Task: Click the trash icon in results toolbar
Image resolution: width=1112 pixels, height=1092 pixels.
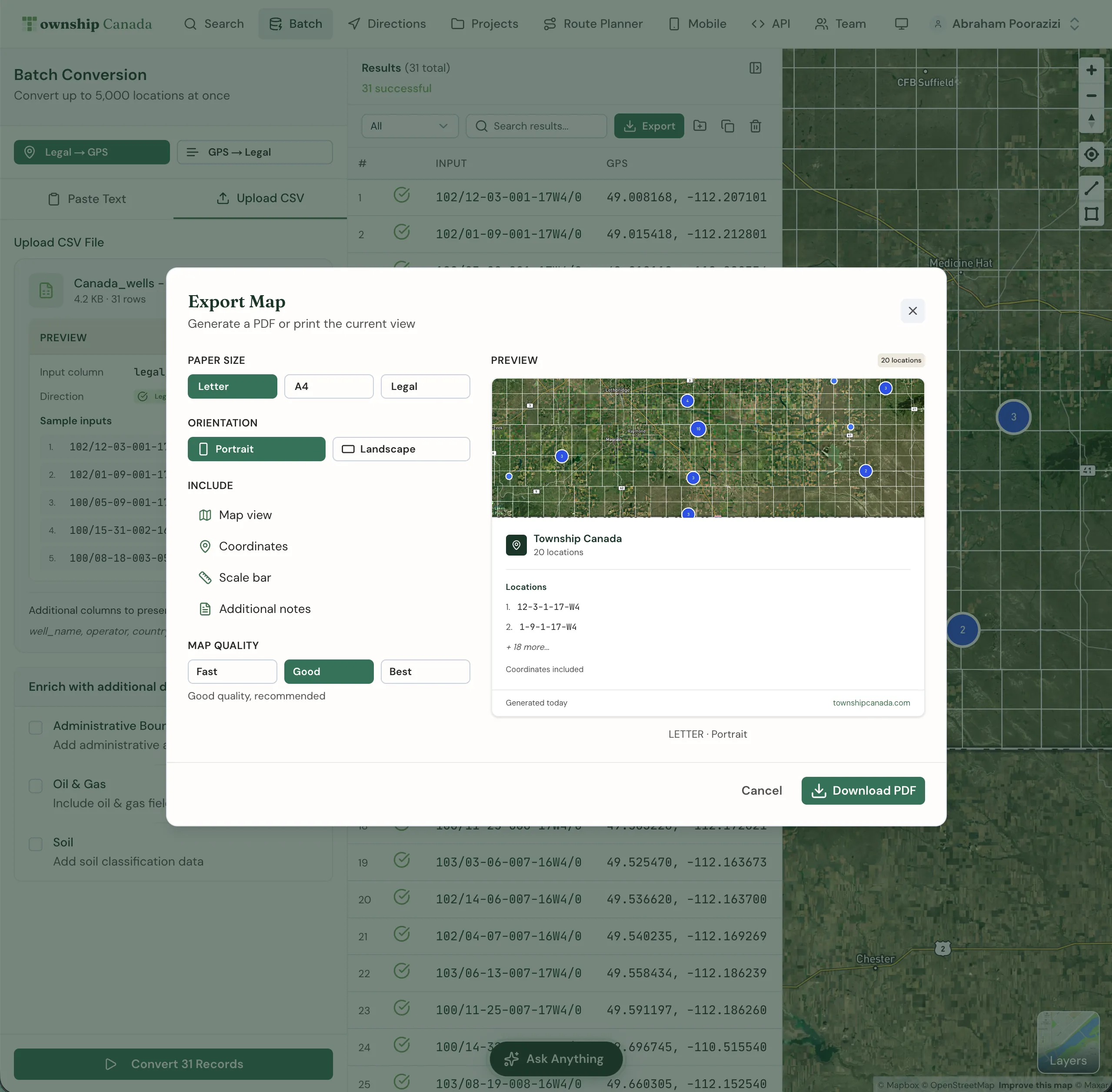Action: coord(755,126)
